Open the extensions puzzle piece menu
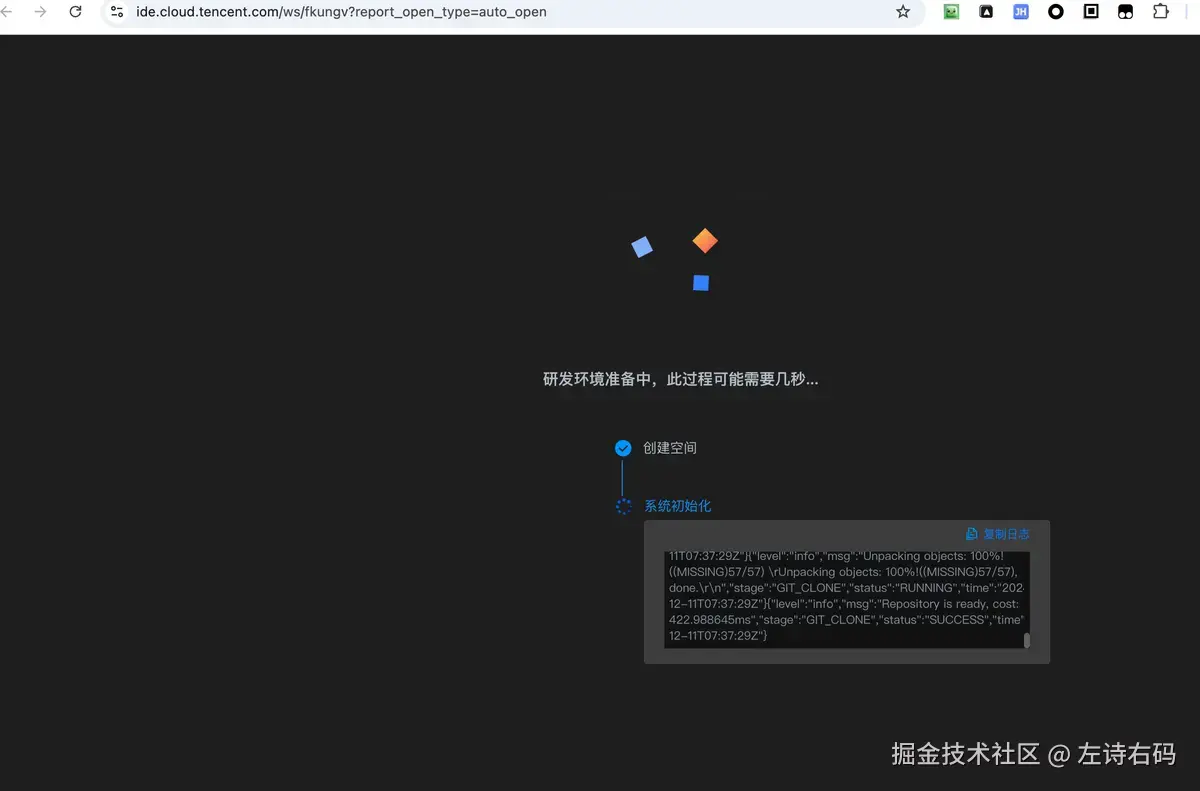The height and width of the screenshot is (791, 1200). (1161, 12)
